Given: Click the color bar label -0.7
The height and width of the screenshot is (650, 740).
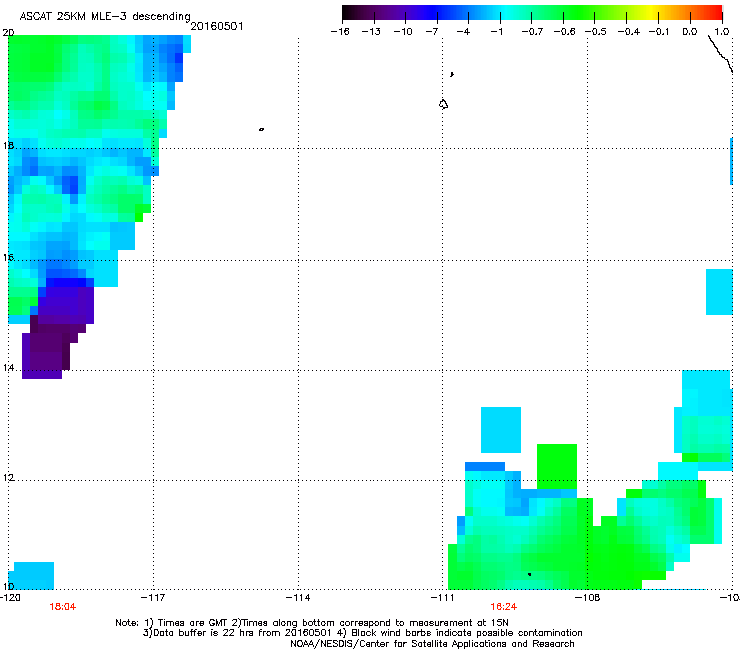Looking at the screenshot, I should 532,32.
